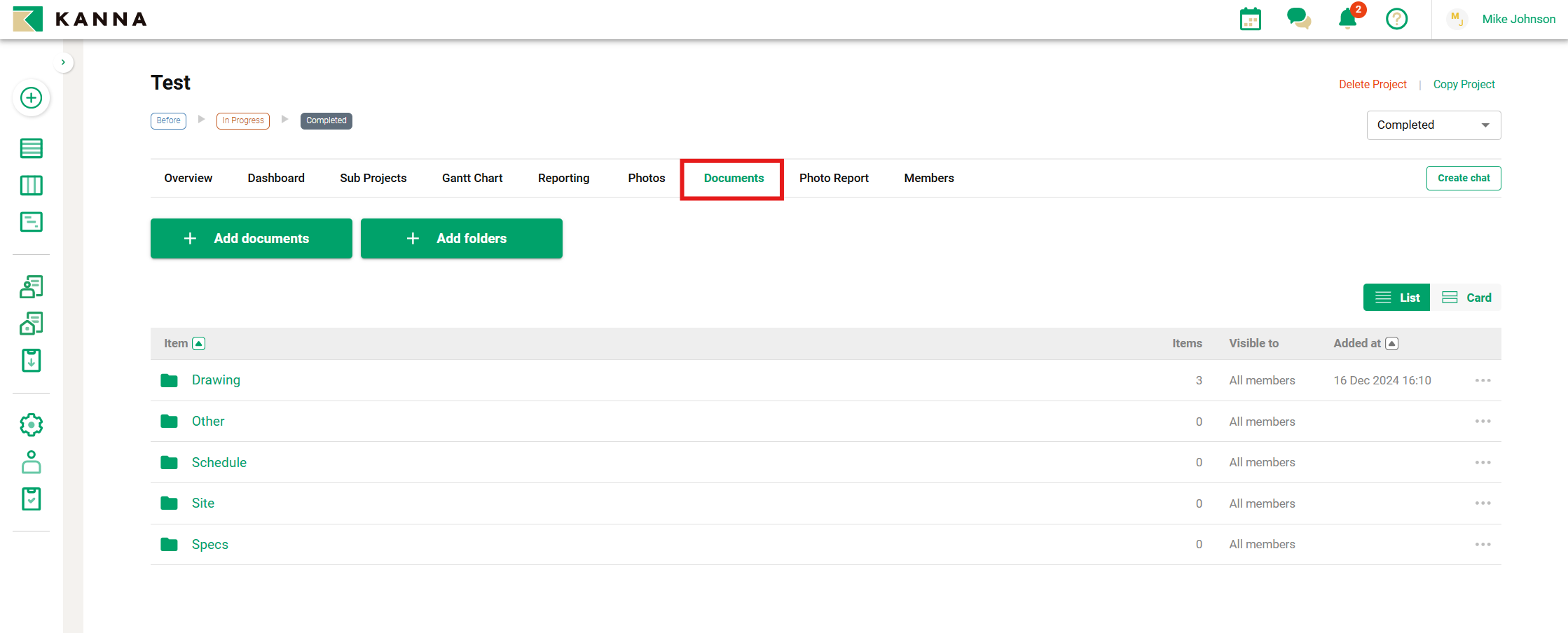This screenshot has width=1568, height=633.
Task: Open notifications bell with badge
Action: [x=1347, y=19]
